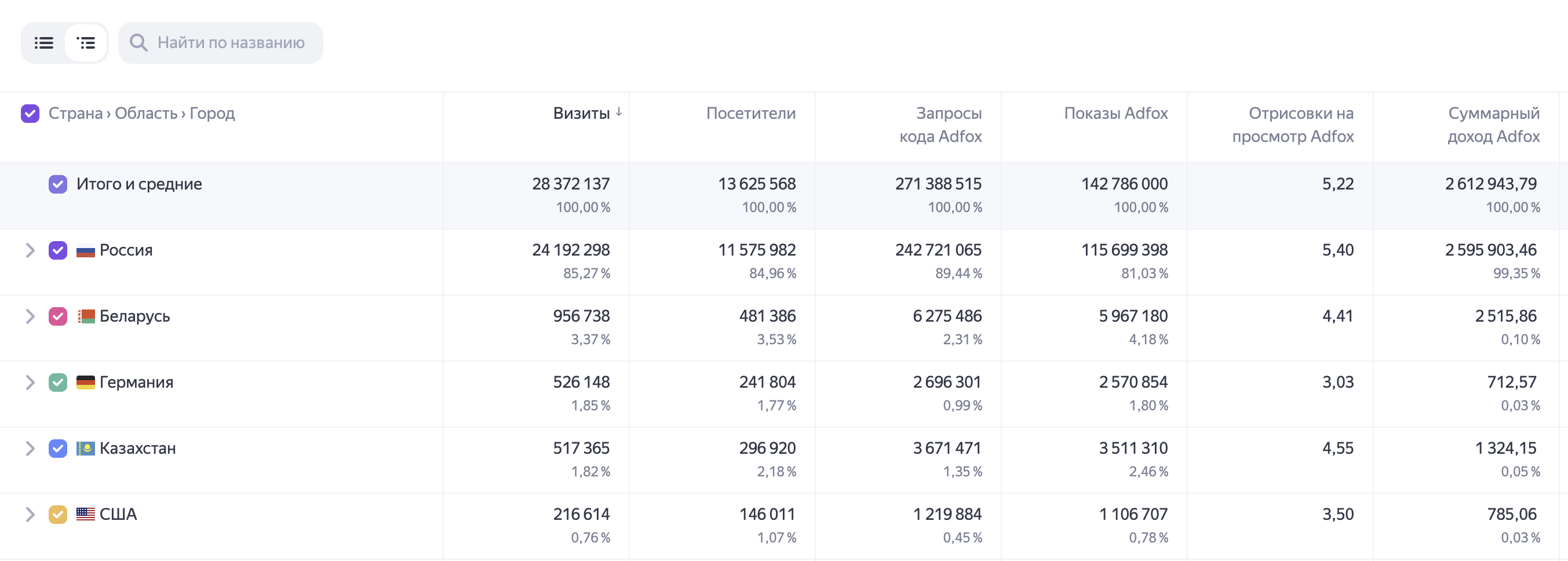Screen dimensions: 1568x561
Task: Expand the Россия row
Action: tap(30, 250)
